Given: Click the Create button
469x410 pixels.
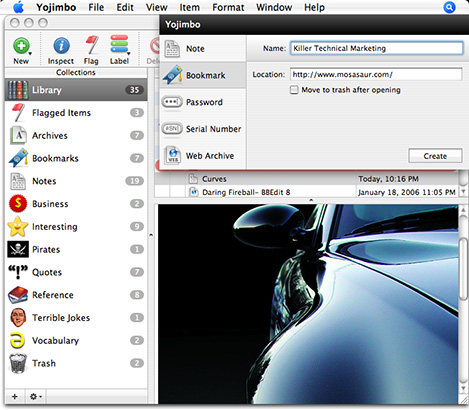Looking at the screenshot, I should [435, 156].
